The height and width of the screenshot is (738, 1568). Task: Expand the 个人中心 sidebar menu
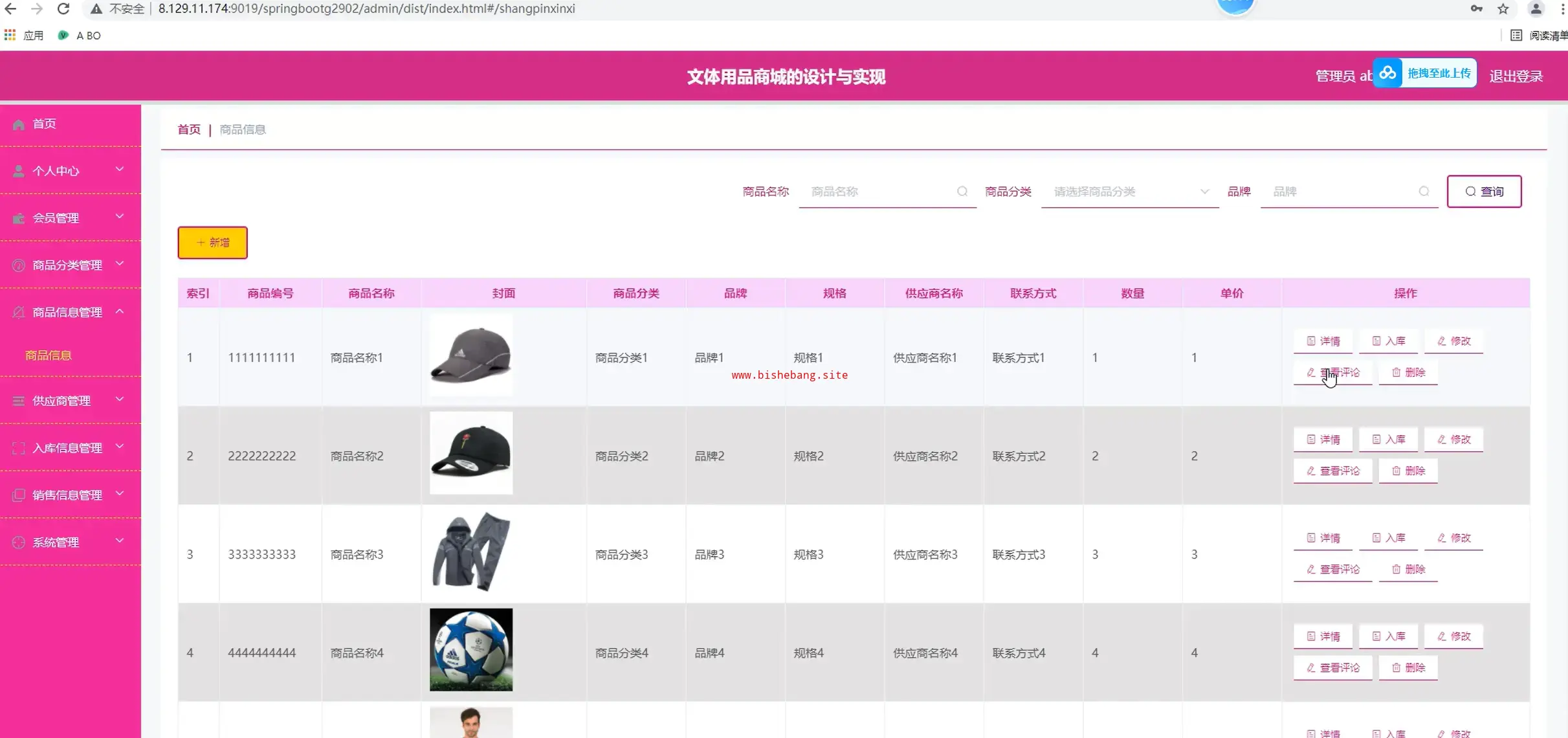[70, 170]
